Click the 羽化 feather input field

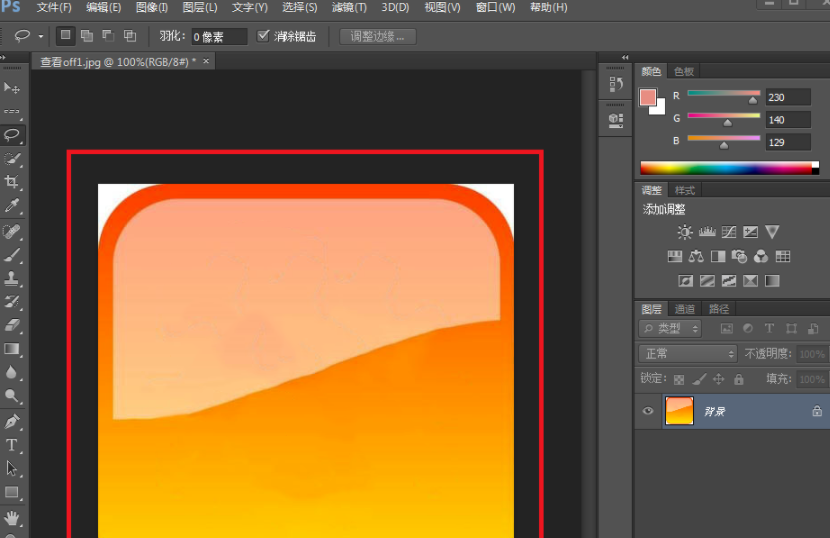[219, 37]
